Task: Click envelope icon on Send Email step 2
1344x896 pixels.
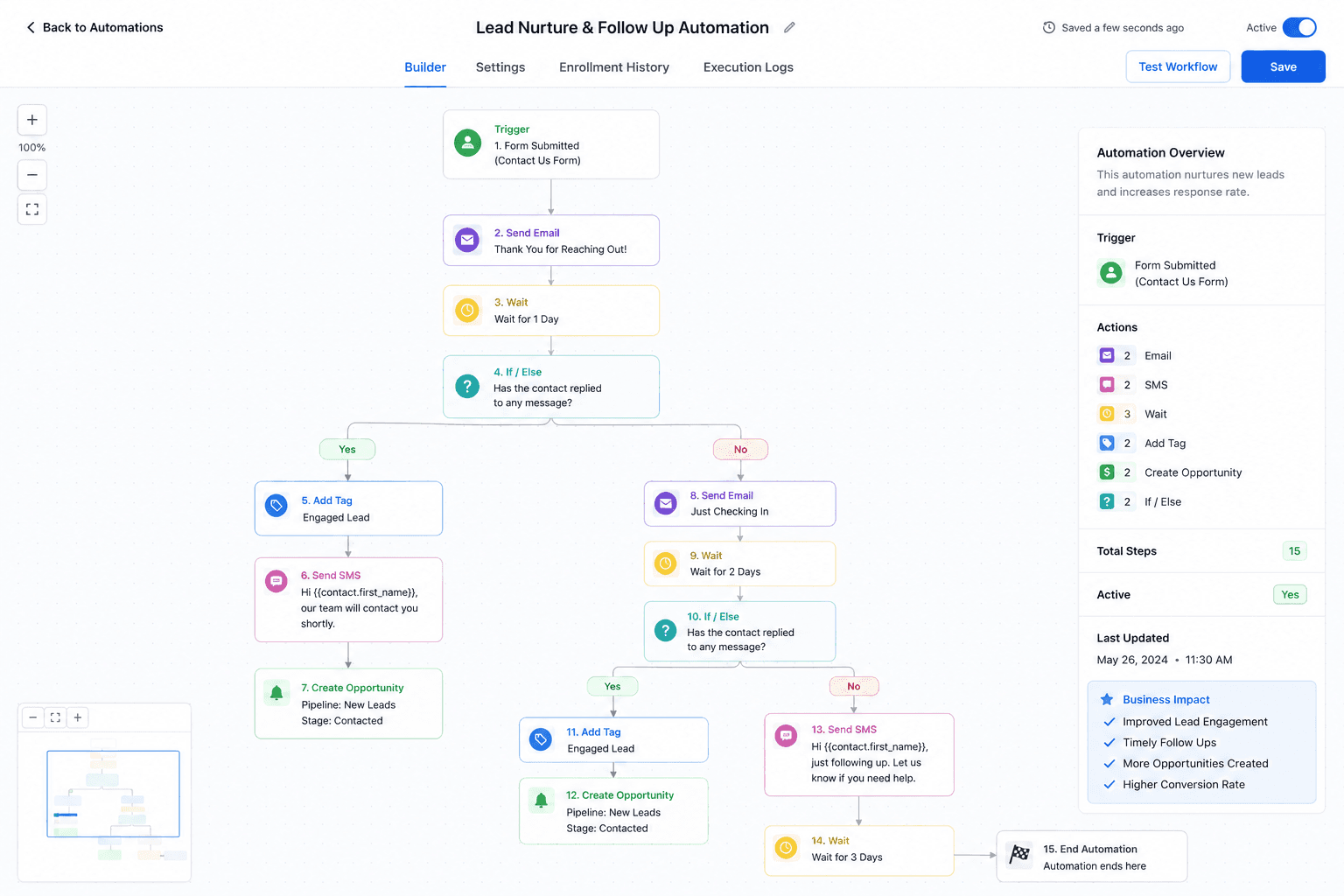Action: point(467,240)
